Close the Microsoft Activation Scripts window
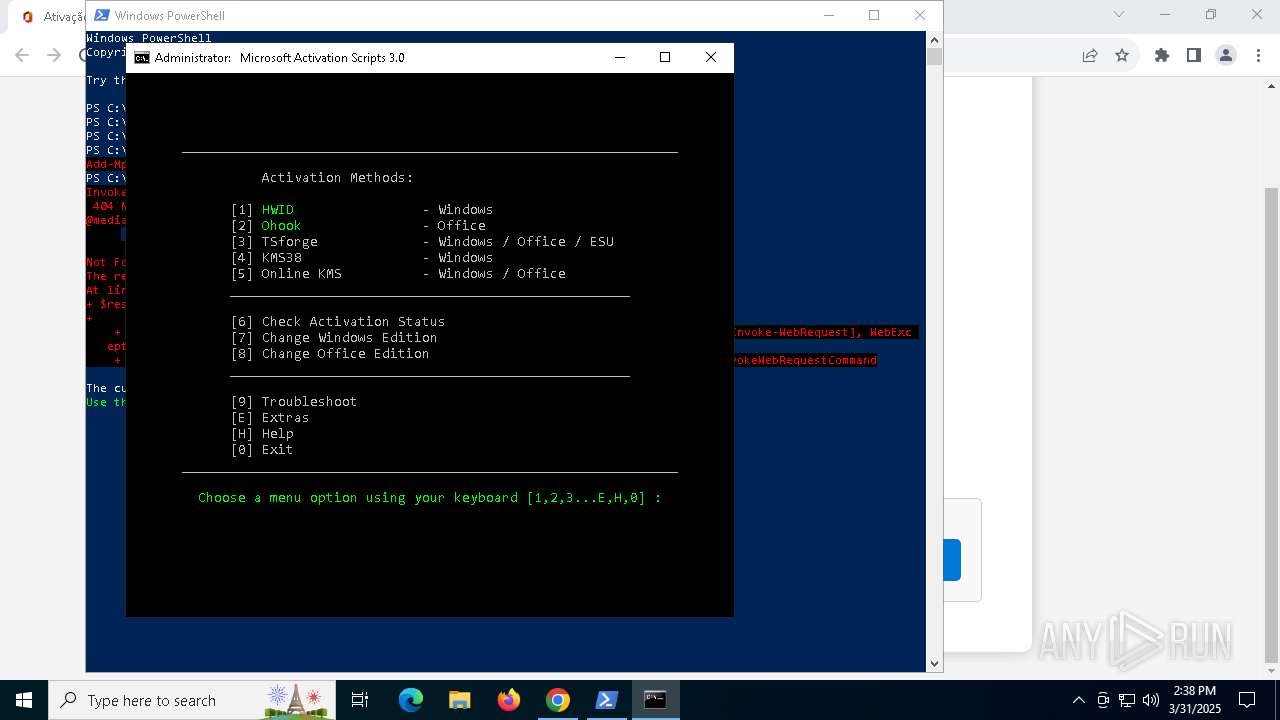Screen dimensions: 1280x720 click(711, 57)
